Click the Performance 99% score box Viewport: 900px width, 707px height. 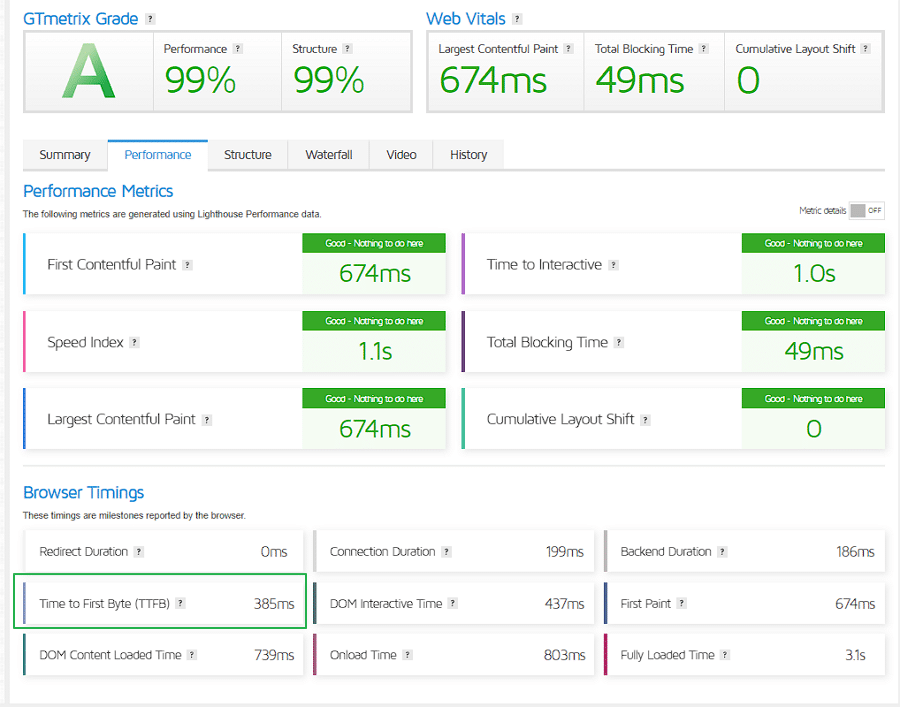[216, 71]
